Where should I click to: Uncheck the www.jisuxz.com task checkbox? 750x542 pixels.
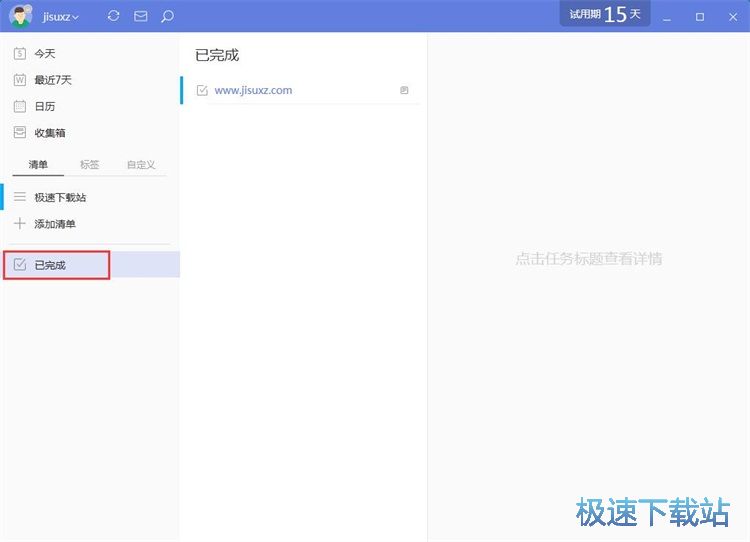click(x=202, y=90)
